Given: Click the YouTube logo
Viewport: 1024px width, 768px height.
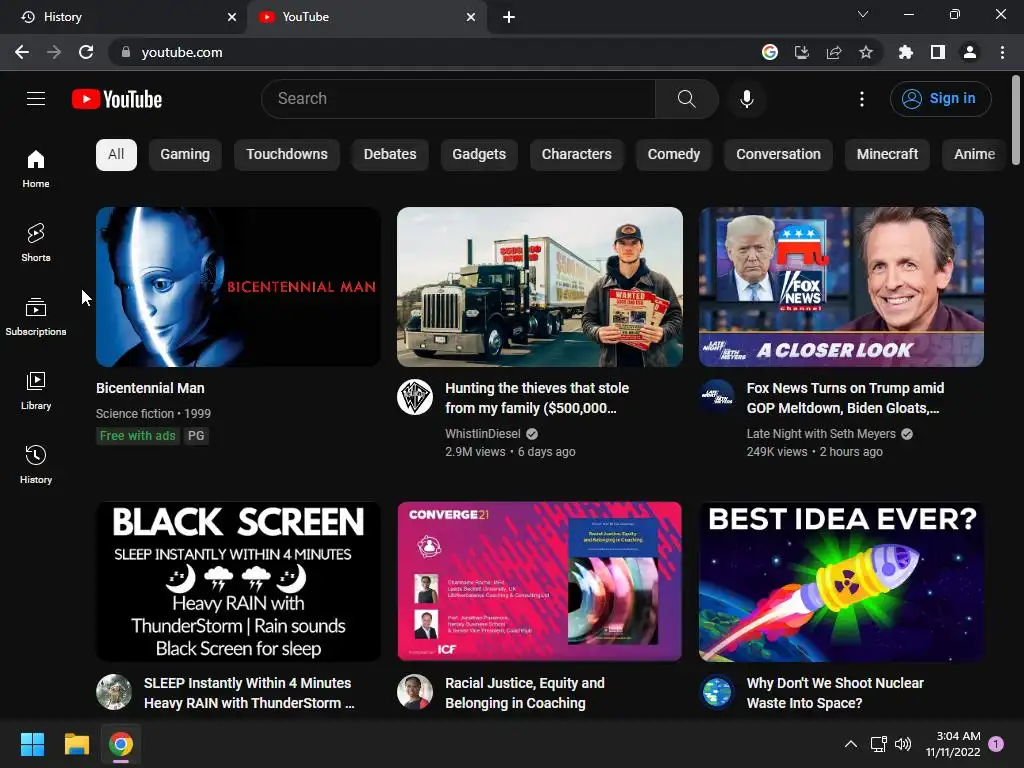Looking at the screenshot, I should [117, 99].
